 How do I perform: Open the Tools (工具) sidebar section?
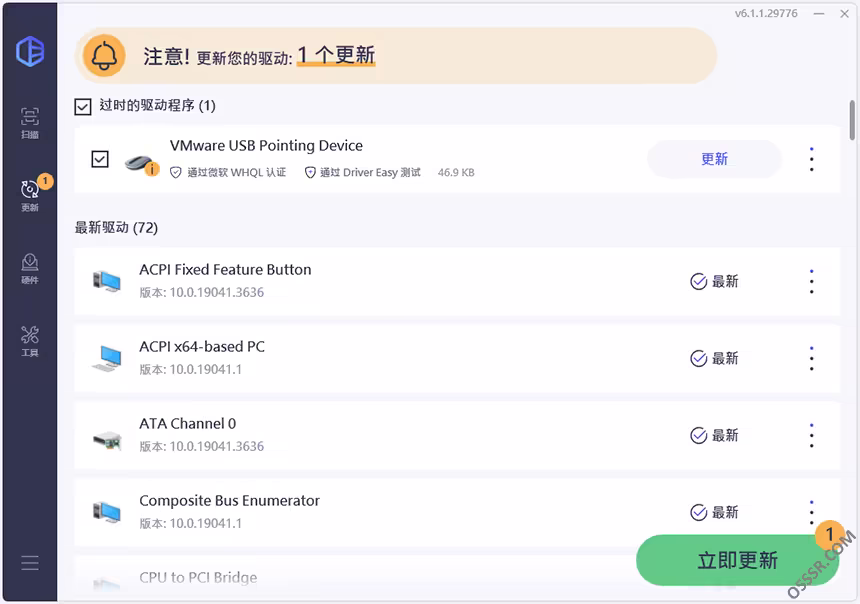click(x=30, y=341)
